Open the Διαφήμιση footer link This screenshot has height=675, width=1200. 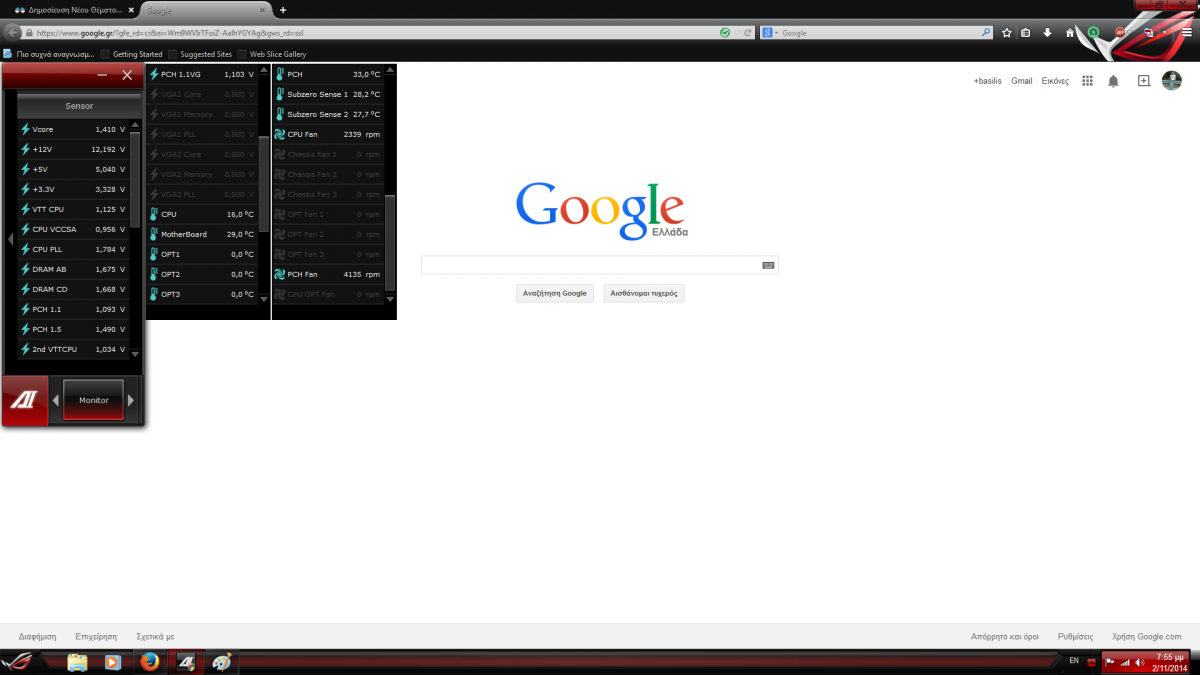[37, 636]
